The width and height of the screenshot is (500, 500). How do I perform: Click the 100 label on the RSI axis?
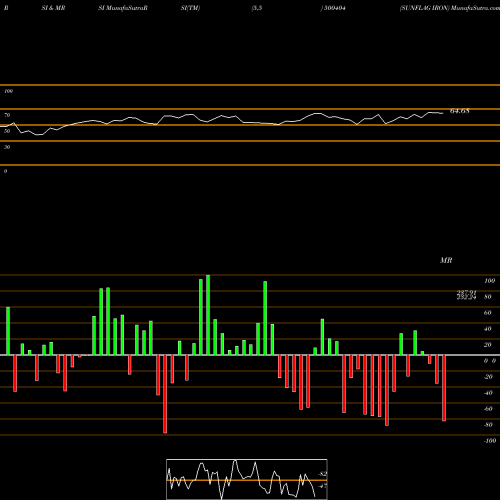pyautogui.click(x=8, y=91)
